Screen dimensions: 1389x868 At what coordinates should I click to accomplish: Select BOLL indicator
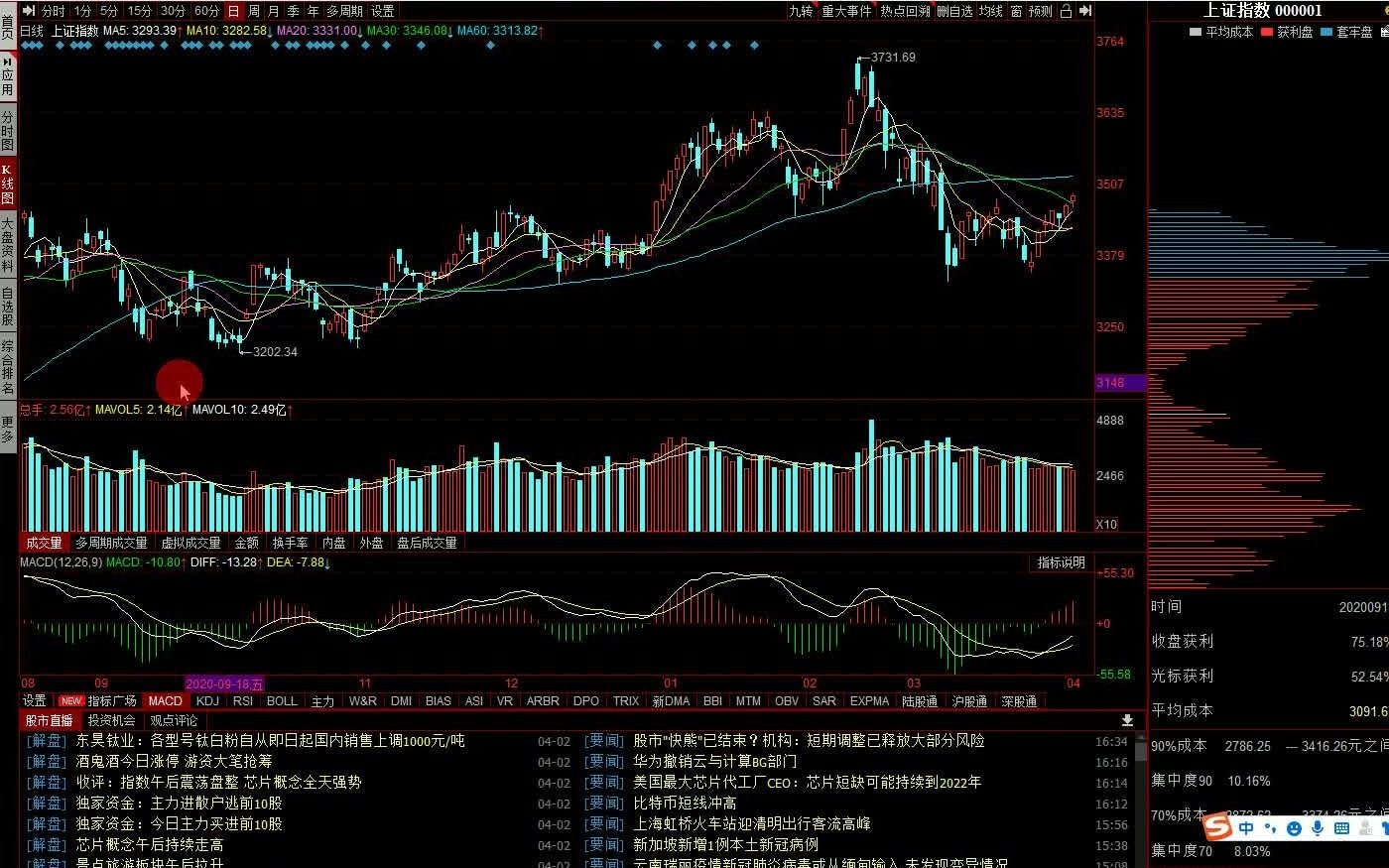pyautogui.click(x=282, y=700)
